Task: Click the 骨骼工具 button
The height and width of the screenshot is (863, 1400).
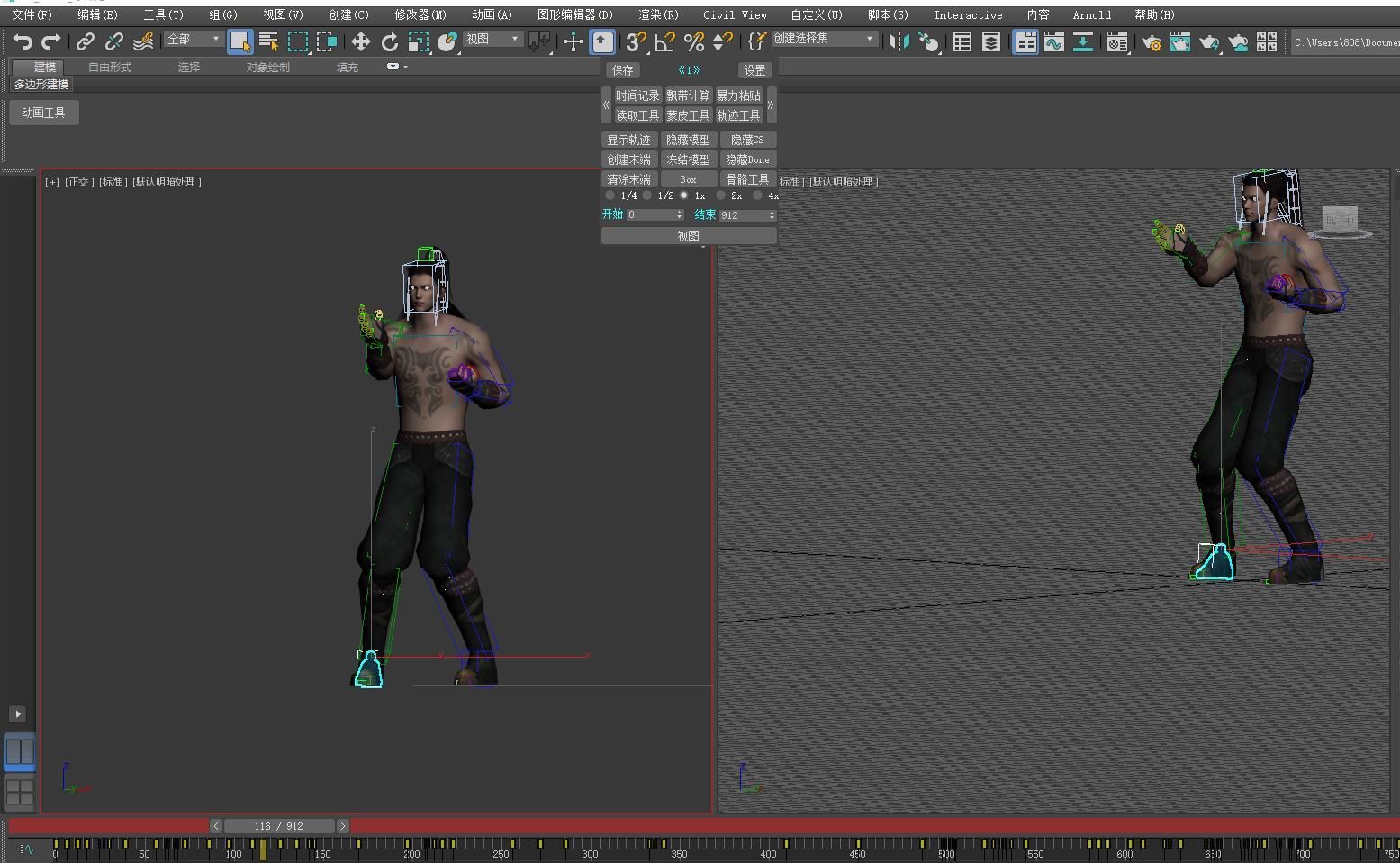Action: (747, 179)
